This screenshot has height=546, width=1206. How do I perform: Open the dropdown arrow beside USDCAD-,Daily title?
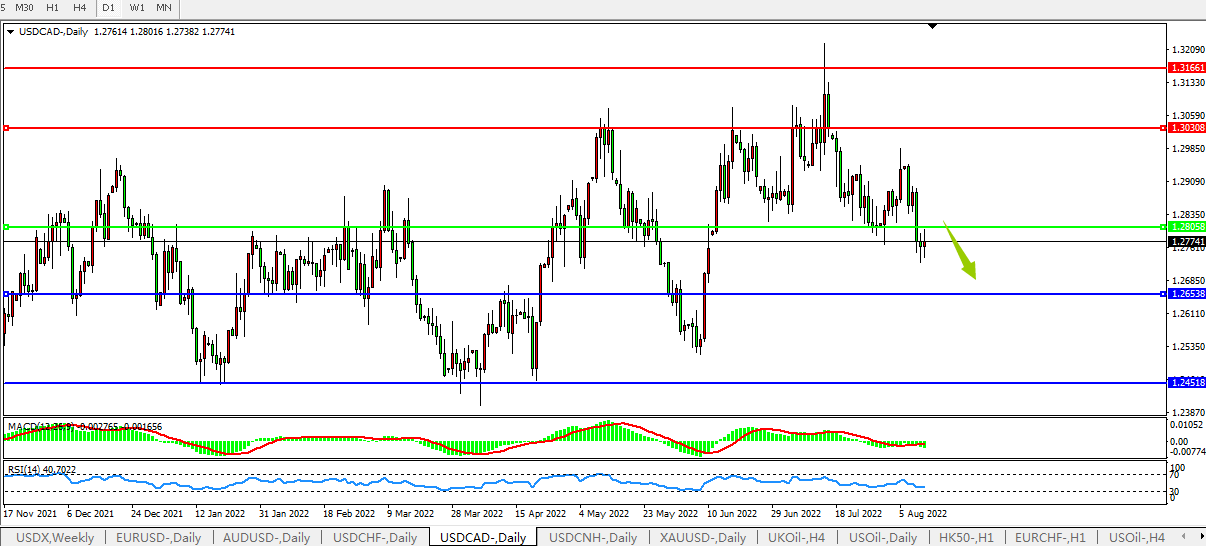(10, 32)
